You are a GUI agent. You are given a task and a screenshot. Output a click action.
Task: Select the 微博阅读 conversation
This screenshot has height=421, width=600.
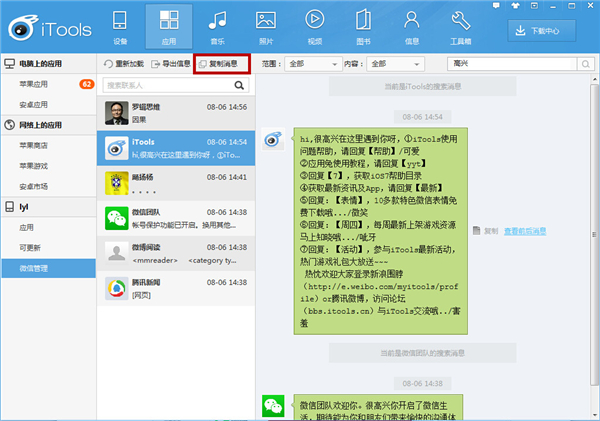176,253
